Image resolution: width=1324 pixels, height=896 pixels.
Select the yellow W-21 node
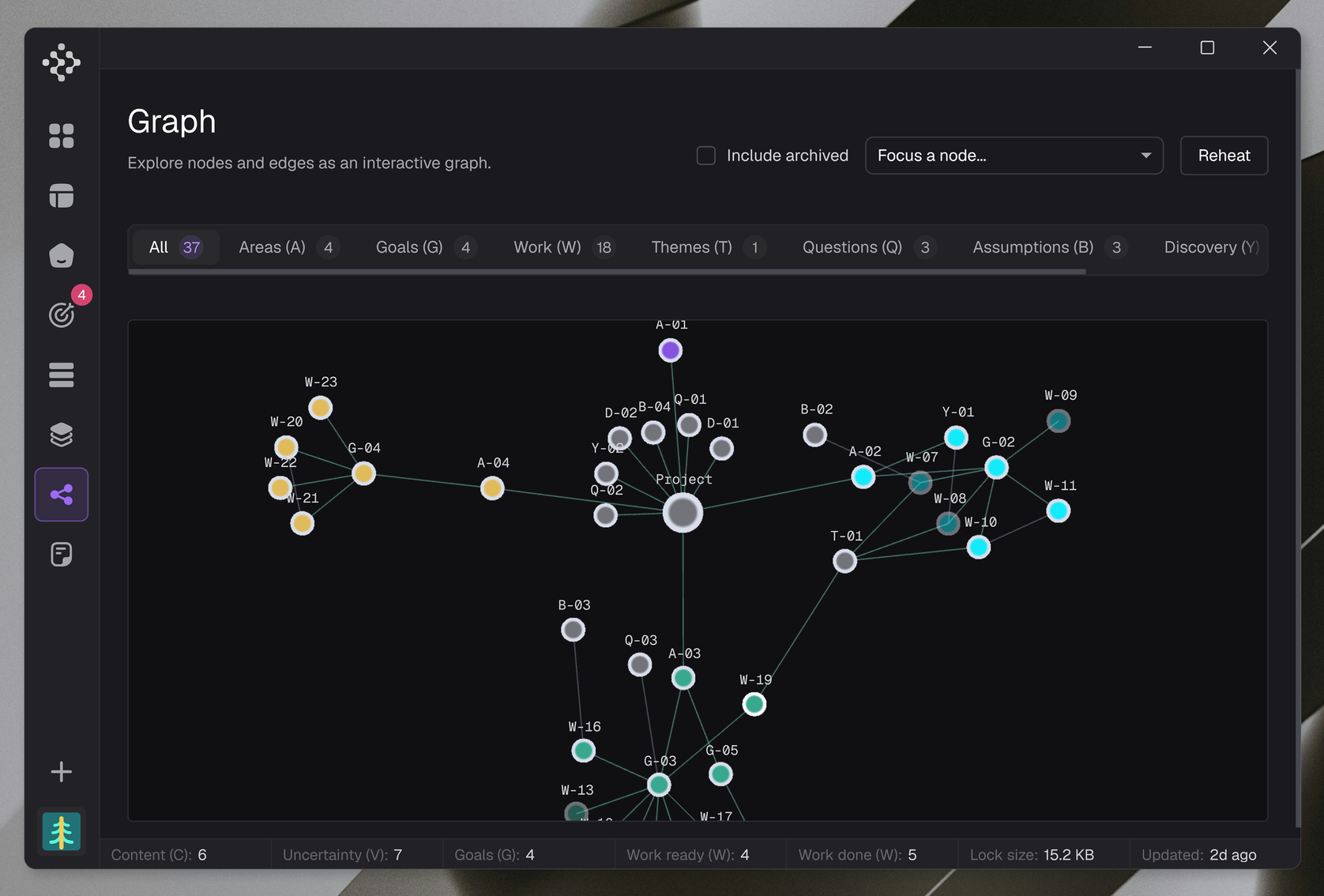tap(302, 523)
